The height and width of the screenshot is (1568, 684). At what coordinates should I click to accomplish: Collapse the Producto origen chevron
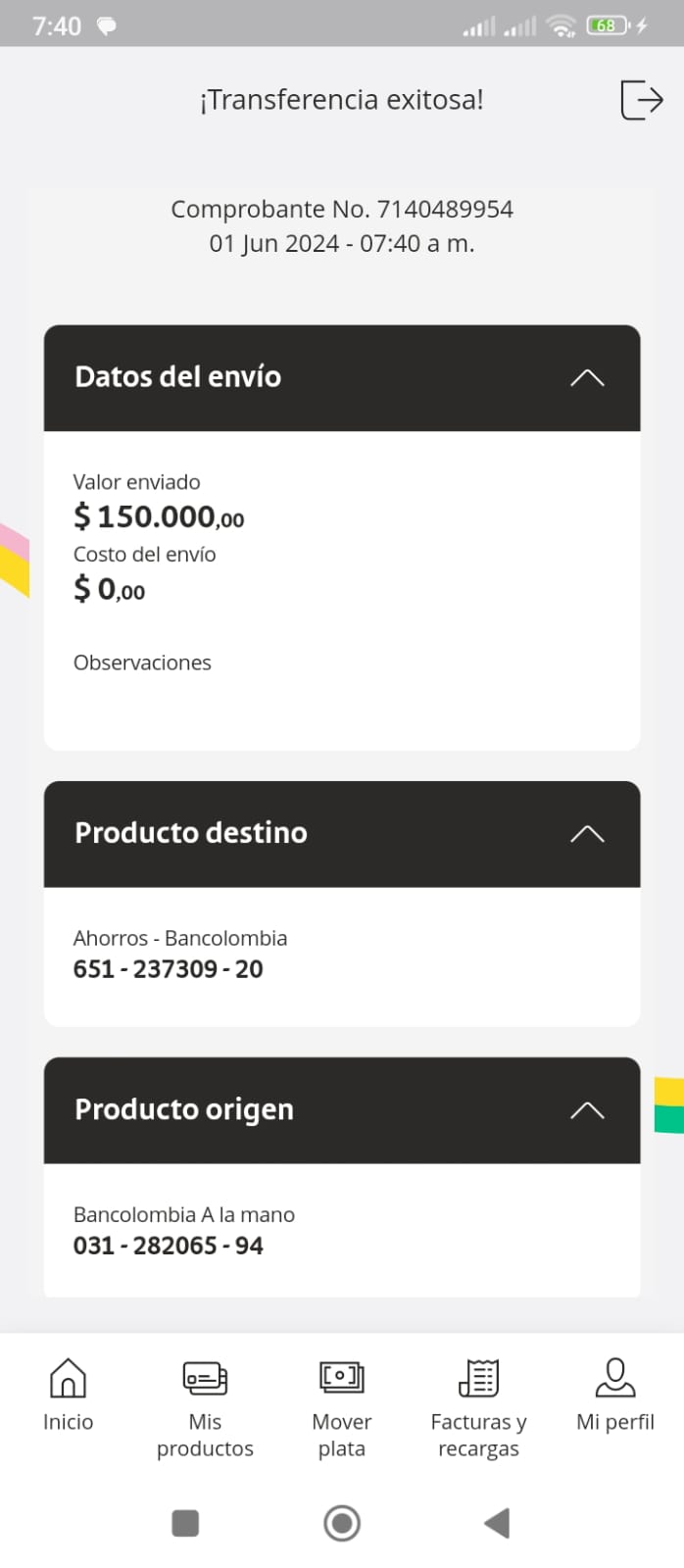click(x=587, y=1110)
